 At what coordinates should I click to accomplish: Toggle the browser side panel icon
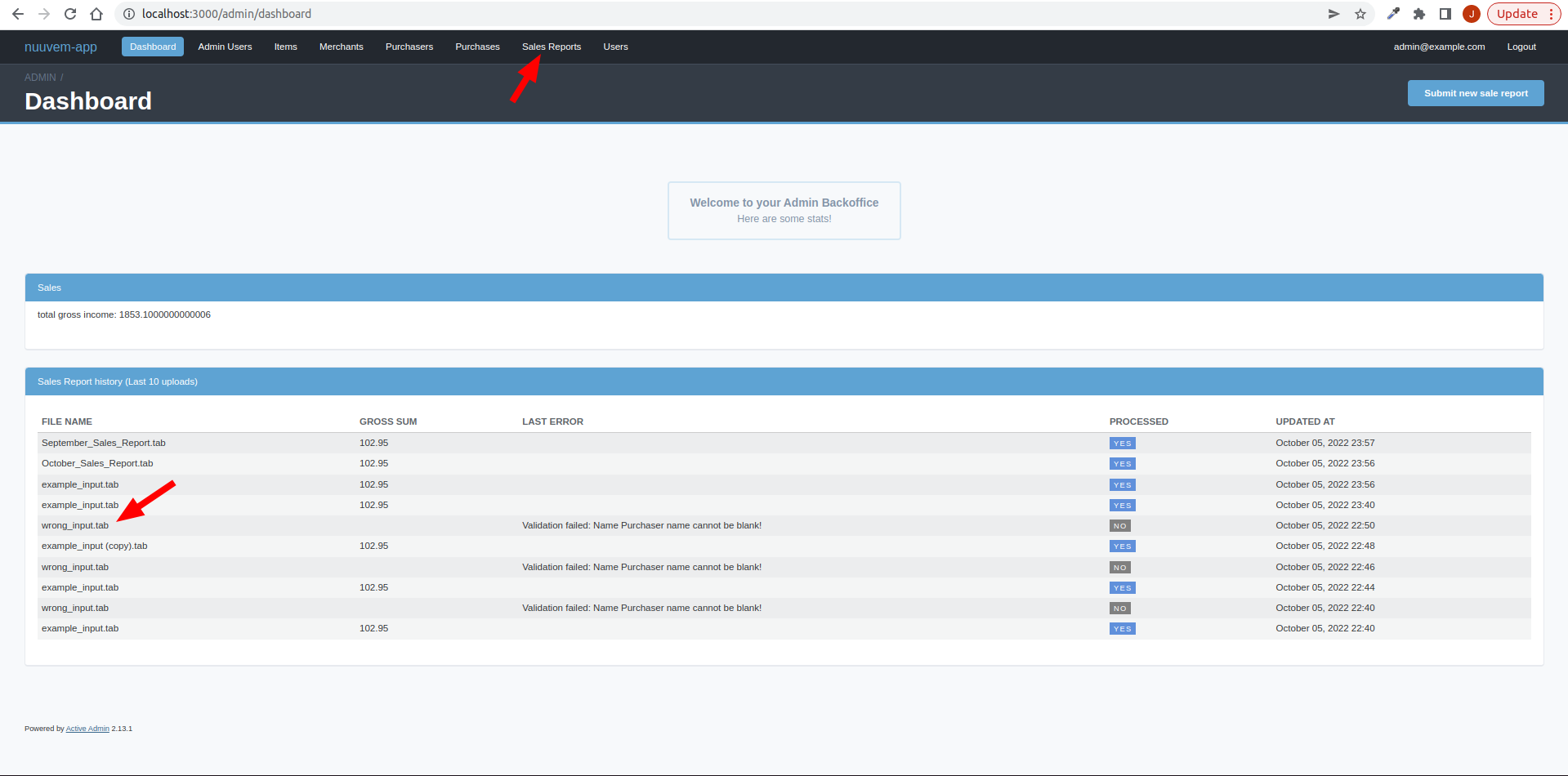click(x=1445, y=14)
